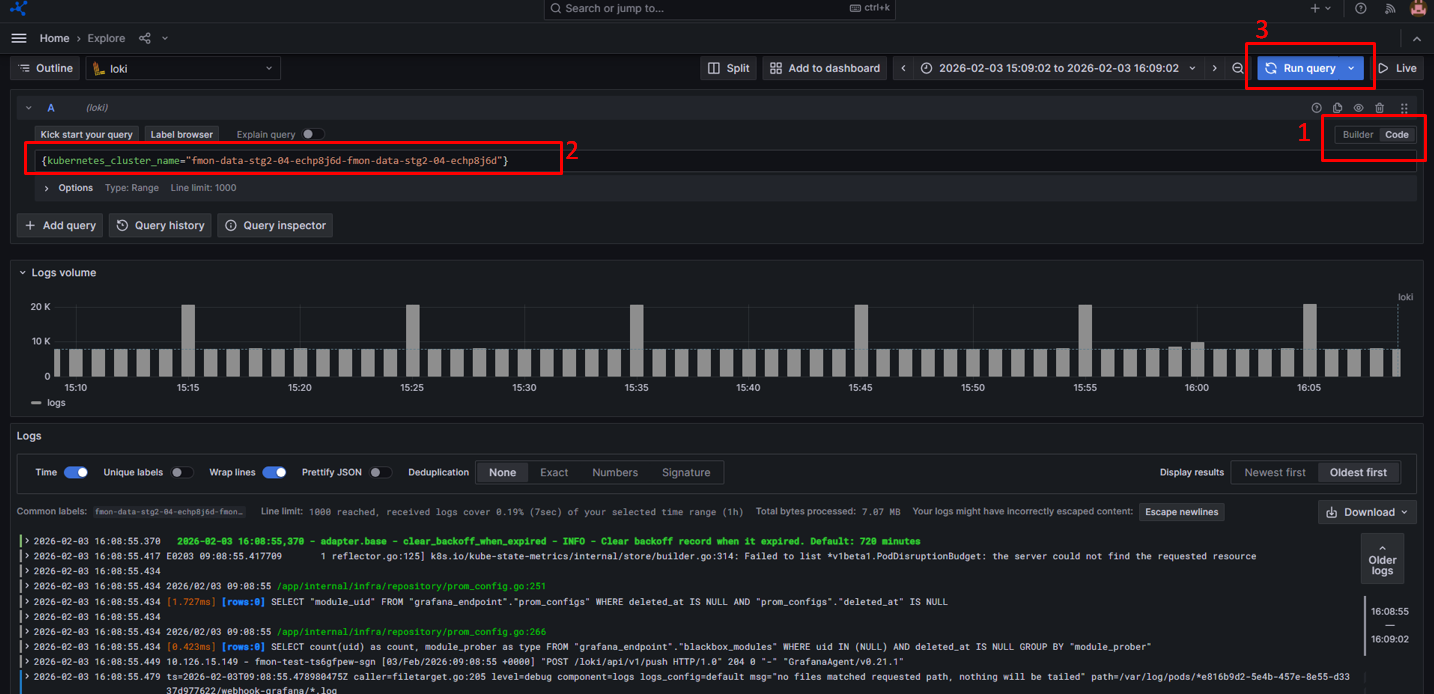
Task: Enable the Prettify JSON toggle
Action: (380, 472)
